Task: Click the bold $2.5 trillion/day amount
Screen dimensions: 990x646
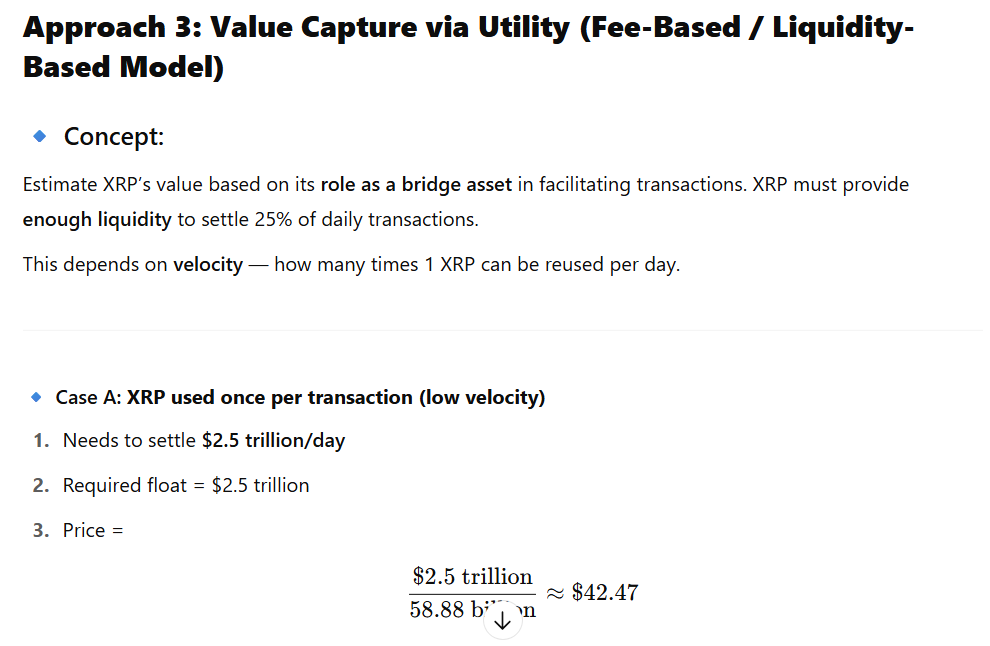Action: point(273,441)
